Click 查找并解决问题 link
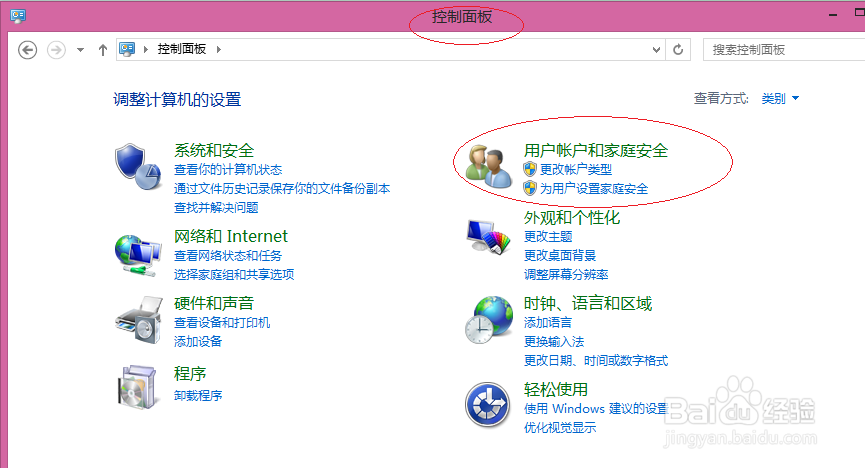The height and width of the screenshot is (468, 865). tap(216, 208)
